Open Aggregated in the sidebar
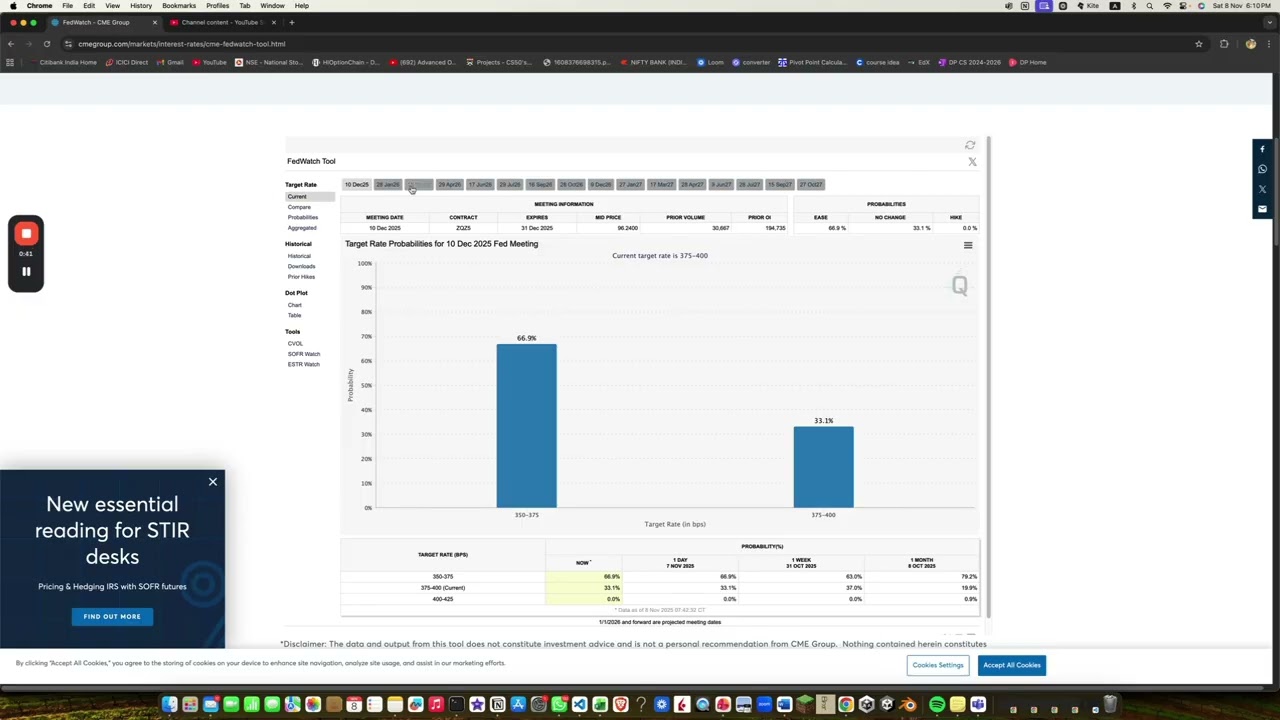Image resolution: width=1280 pixels, height=720 pixels. (302, 228)
